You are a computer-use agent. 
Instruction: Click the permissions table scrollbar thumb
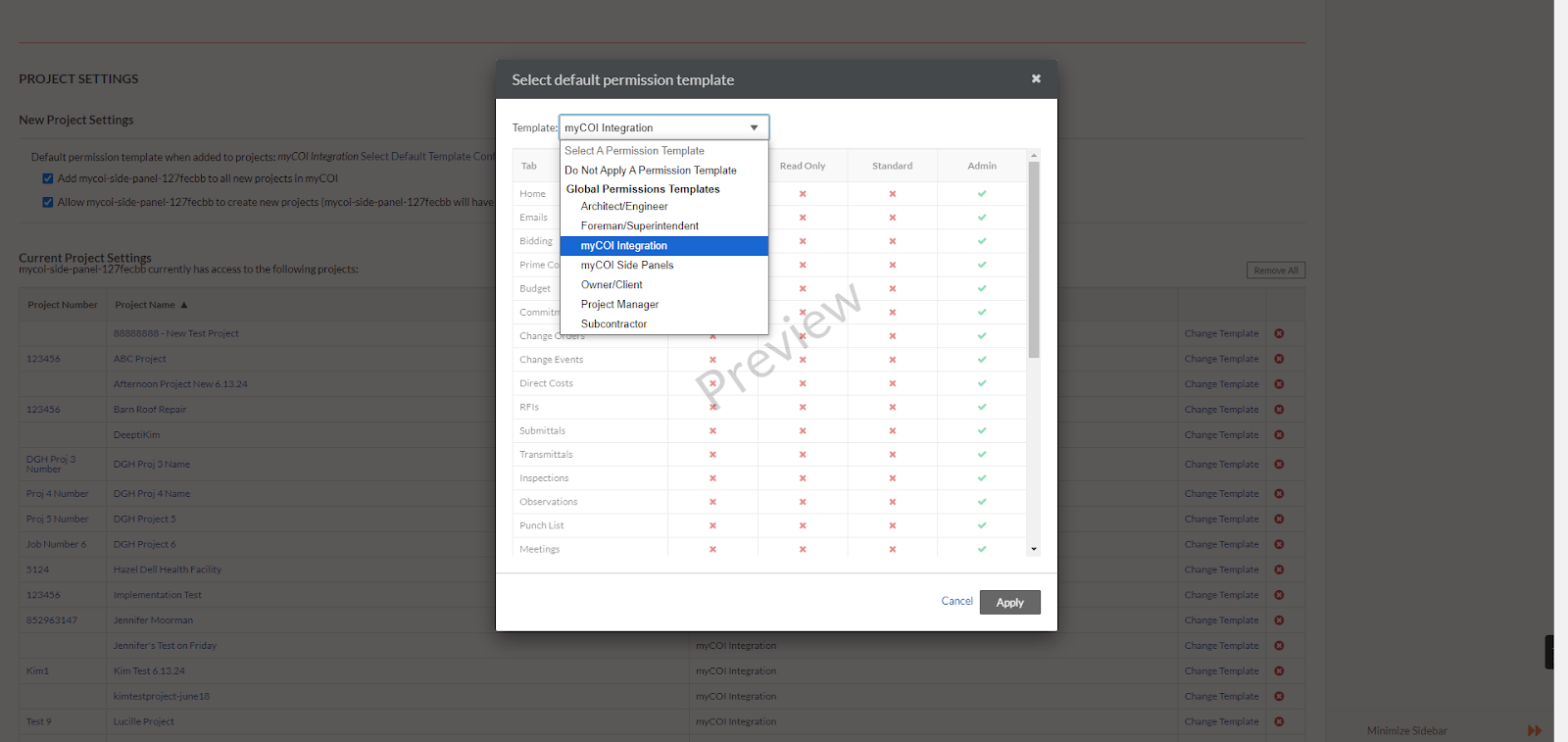[1034, 260]
